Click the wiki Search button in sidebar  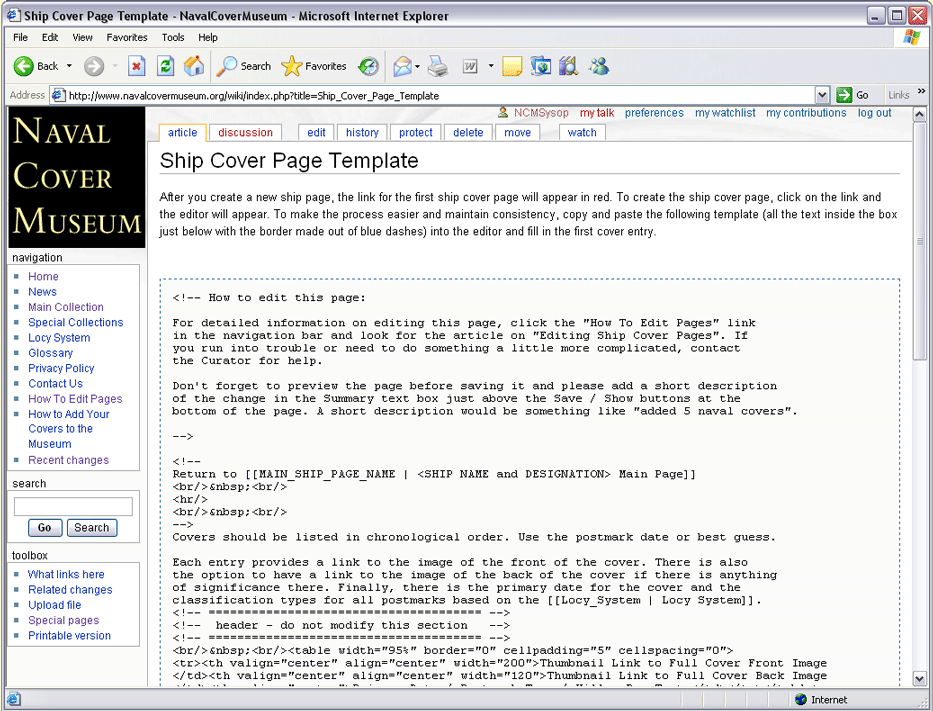[91, 528]
